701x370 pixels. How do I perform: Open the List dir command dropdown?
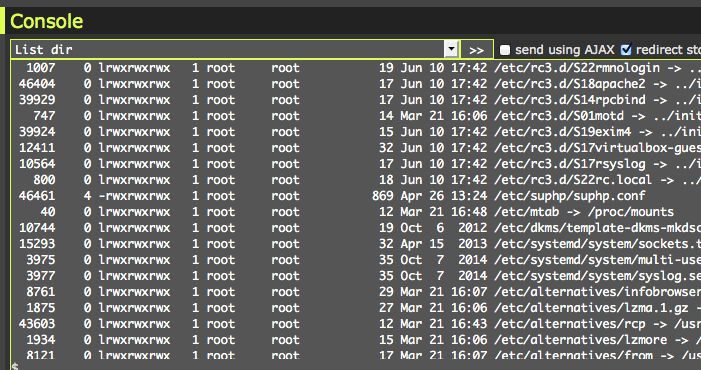coord(451,49)
